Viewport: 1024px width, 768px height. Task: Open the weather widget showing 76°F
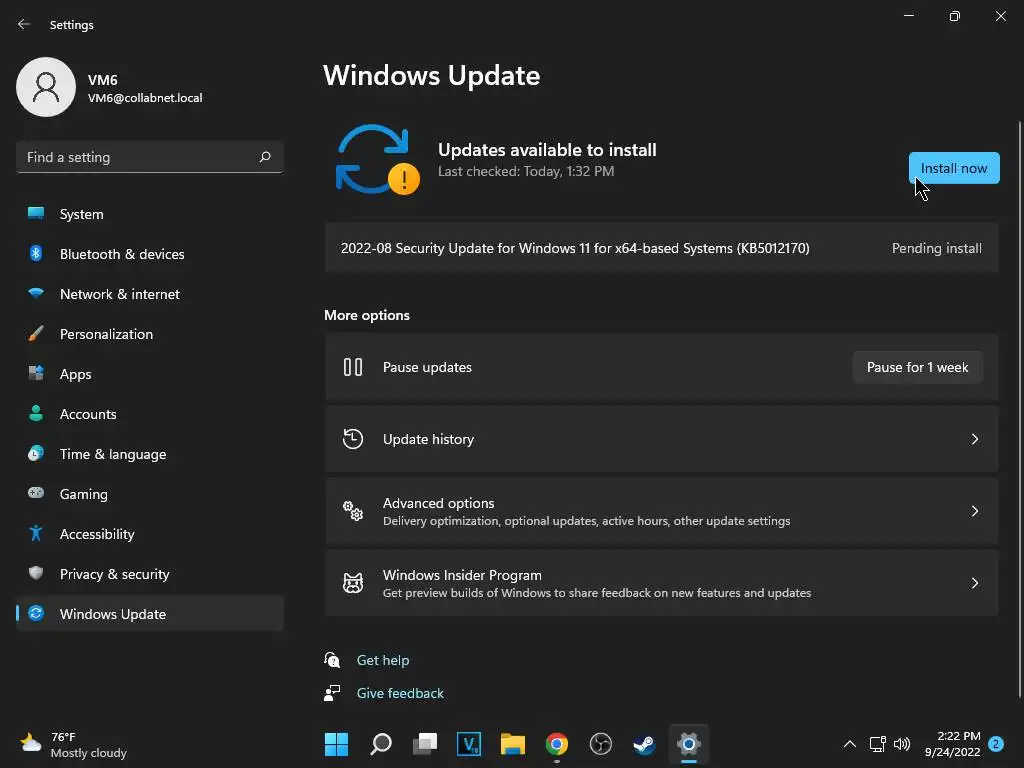(73, 744)
